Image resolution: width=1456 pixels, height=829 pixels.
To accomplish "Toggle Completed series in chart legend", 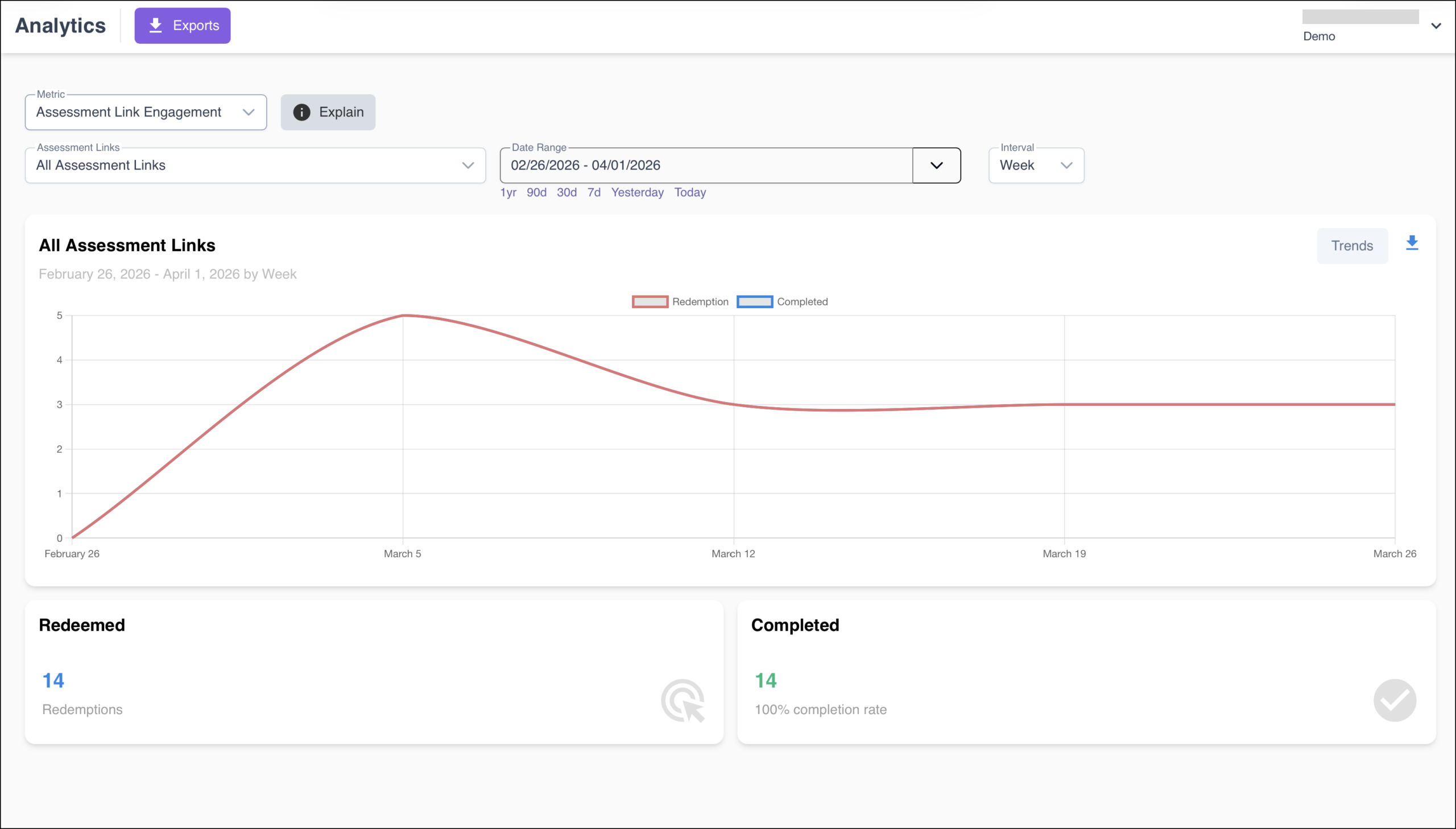I will point(782,302).
